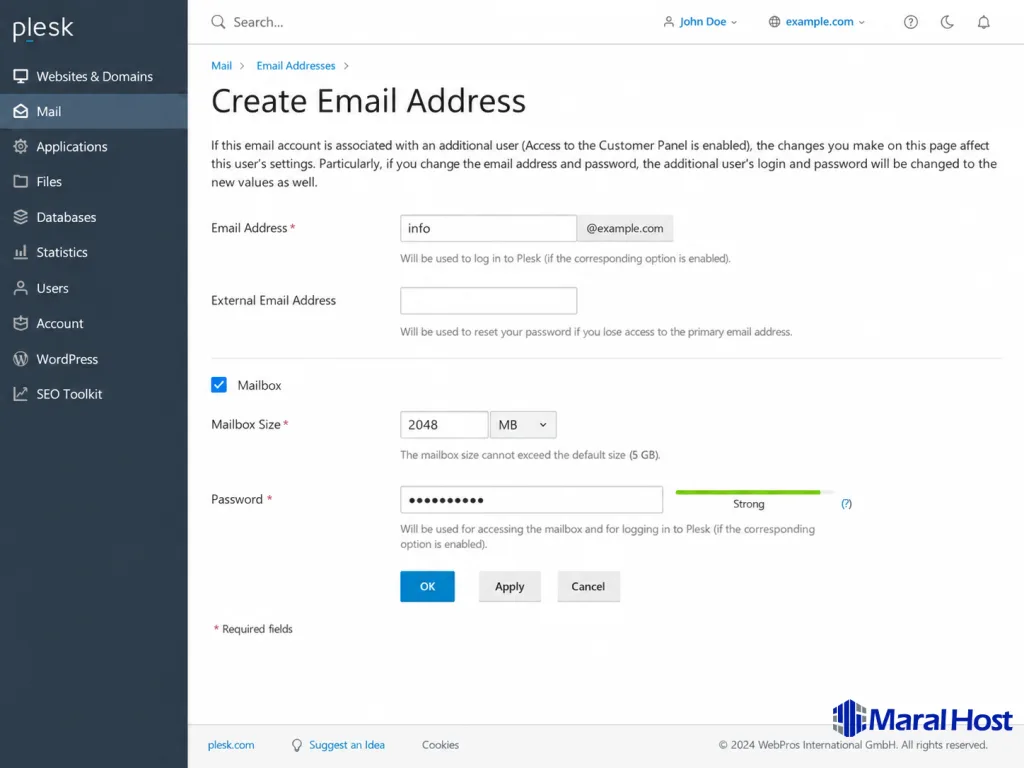Open notifications bell icon

click(x=984, y=22)
